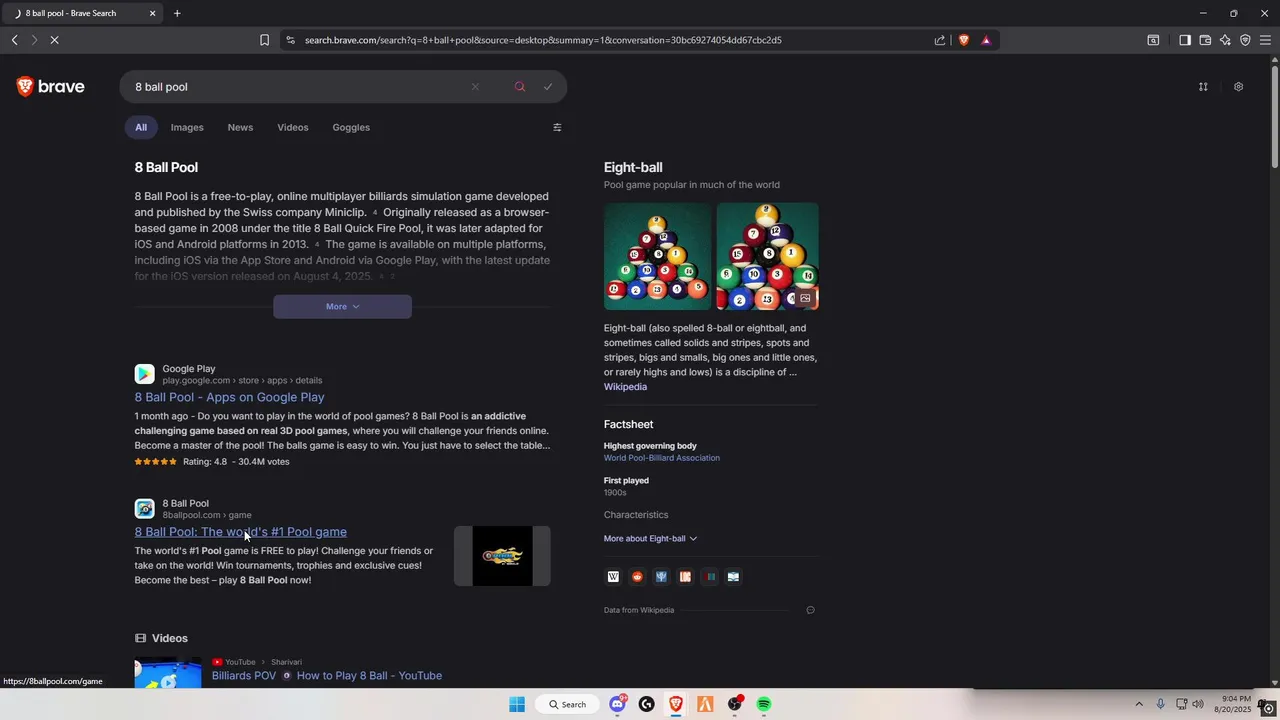Click the Brave logo on the search page
This screenshot has width=1280, height=720.
click(50, 87)
